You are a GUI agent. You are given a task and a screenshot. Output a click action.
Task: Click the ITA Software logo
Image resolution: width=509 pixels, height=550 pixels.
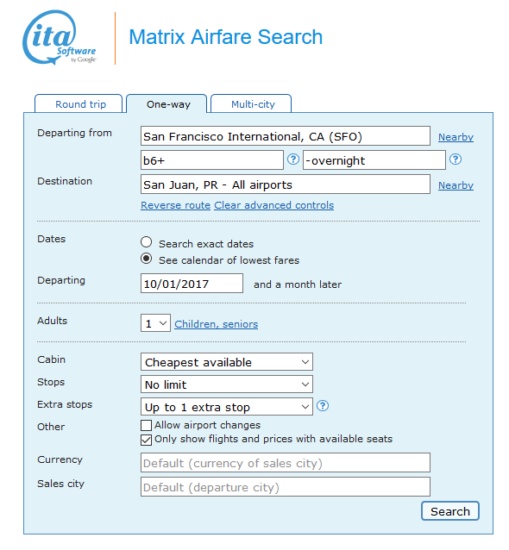pyautogui.click(x=60, y=38)
